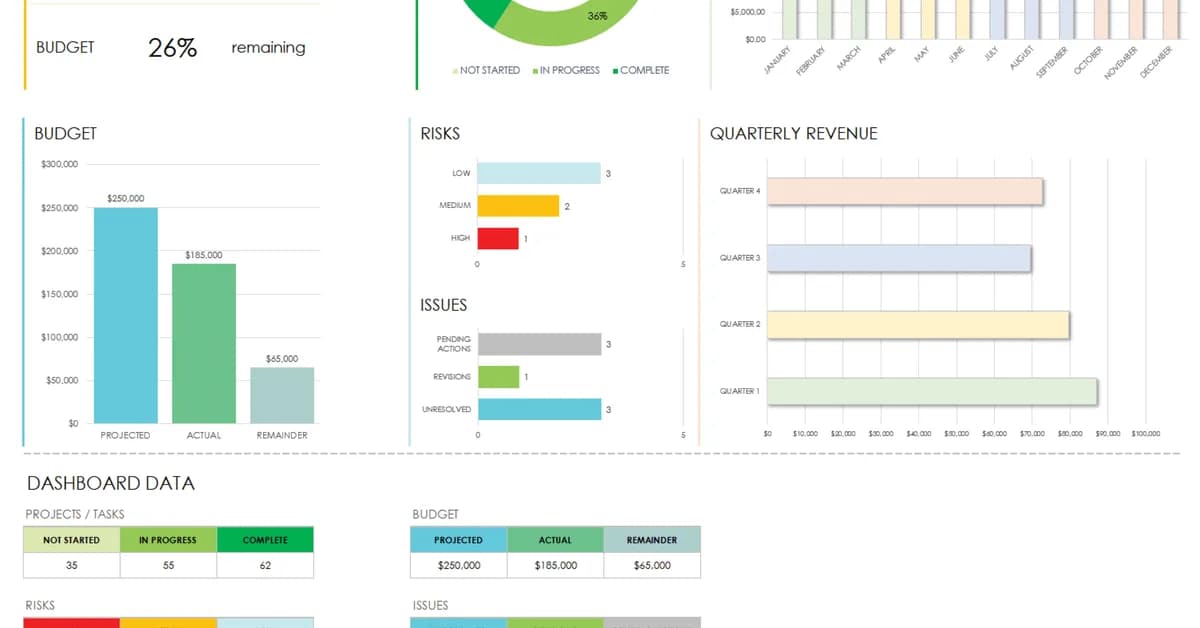Select the PROJECTED bar in the Budget chart

click(125, 315)
